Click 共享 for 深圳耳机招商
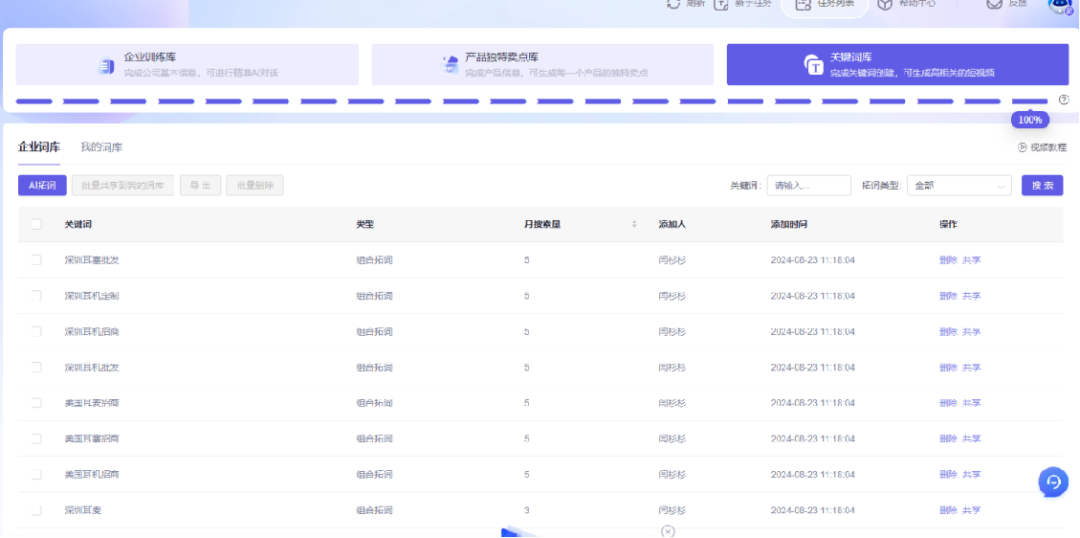 971,332
